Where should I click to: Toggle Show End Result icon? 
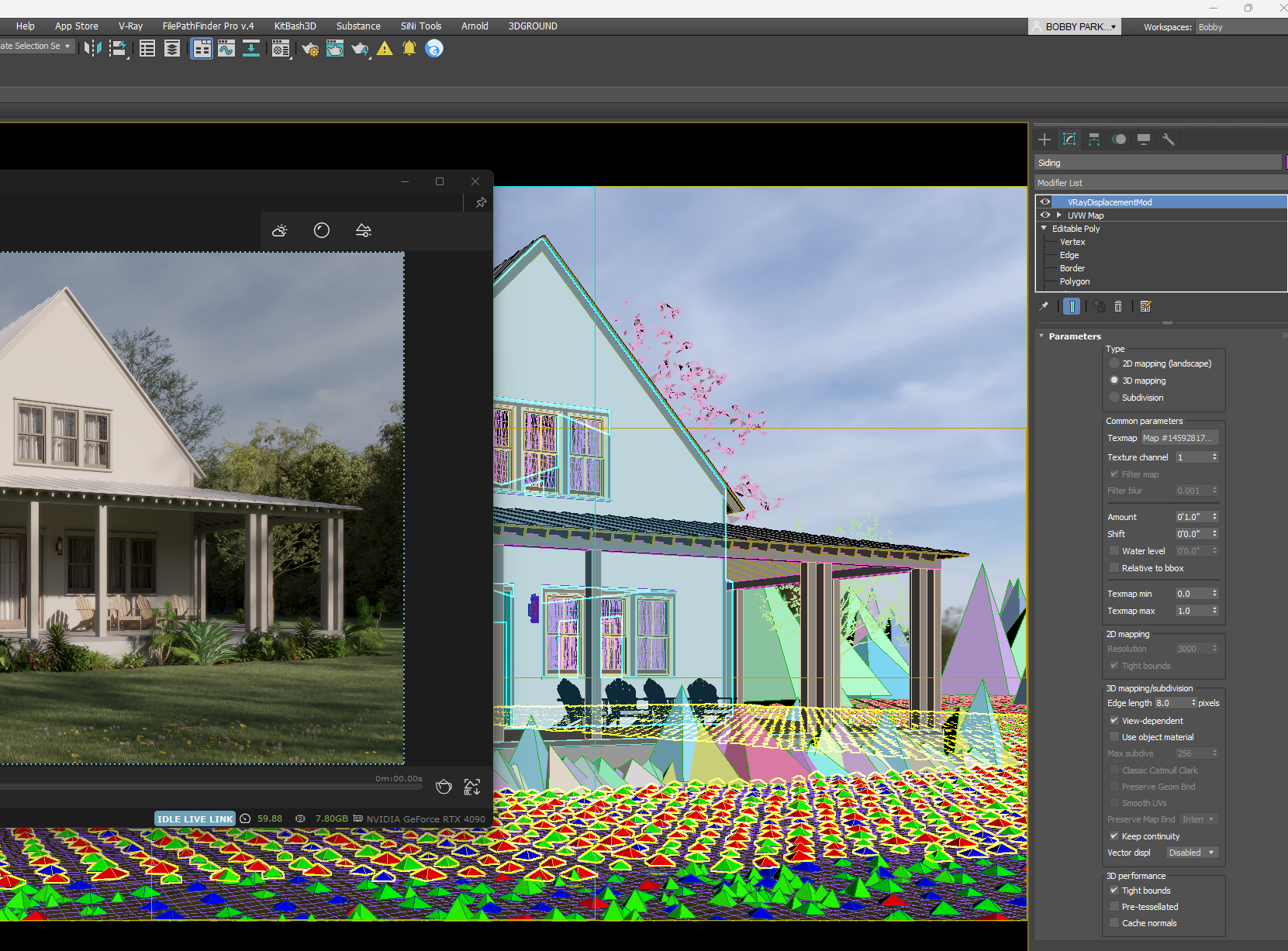point(1072,306)
